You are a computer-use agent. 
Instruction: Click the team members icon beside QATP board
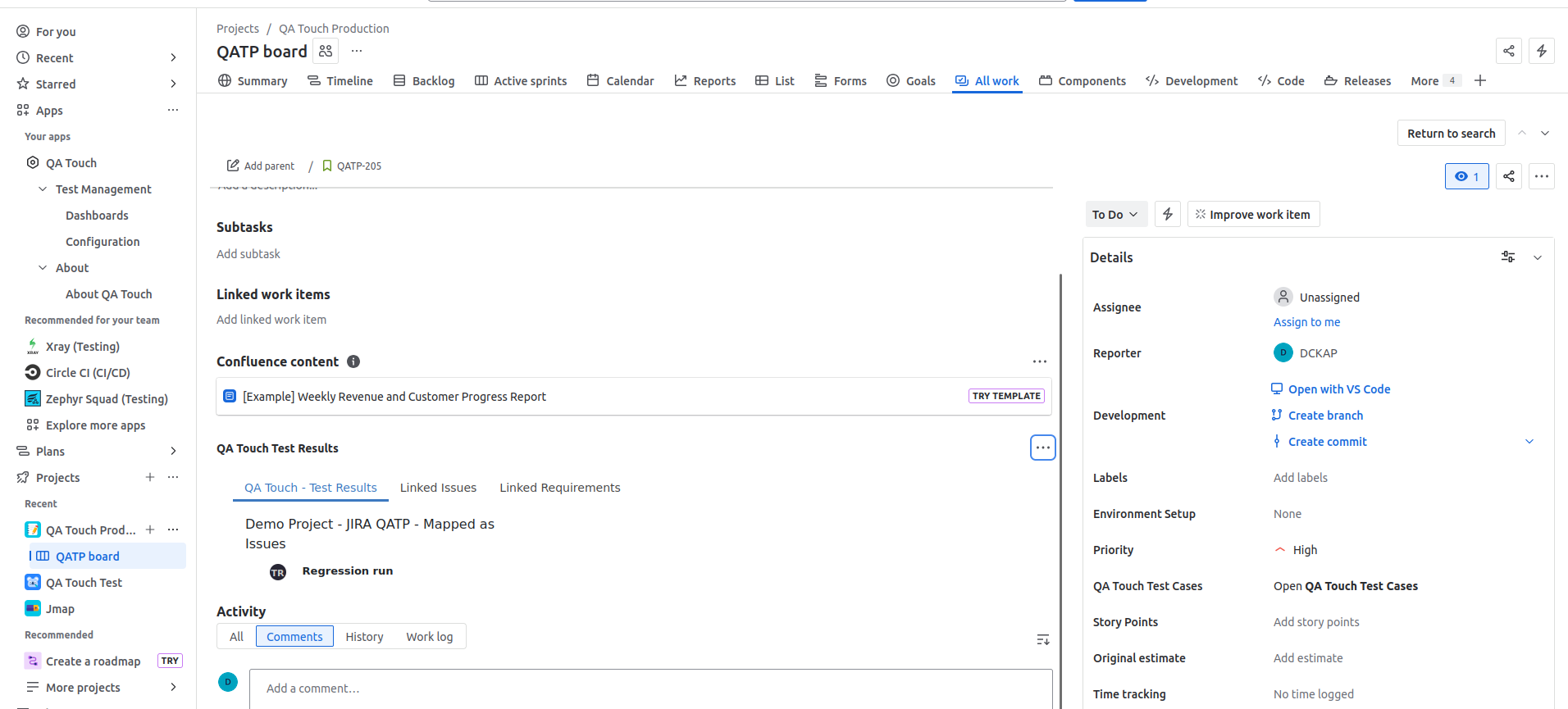[326, 51]
